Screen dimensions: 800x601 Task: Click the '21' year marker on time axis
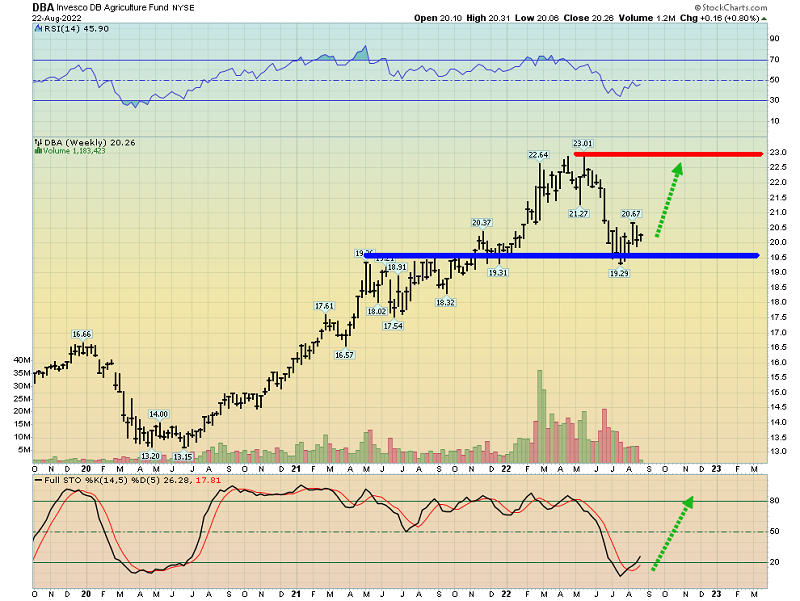tap(297, 467)
